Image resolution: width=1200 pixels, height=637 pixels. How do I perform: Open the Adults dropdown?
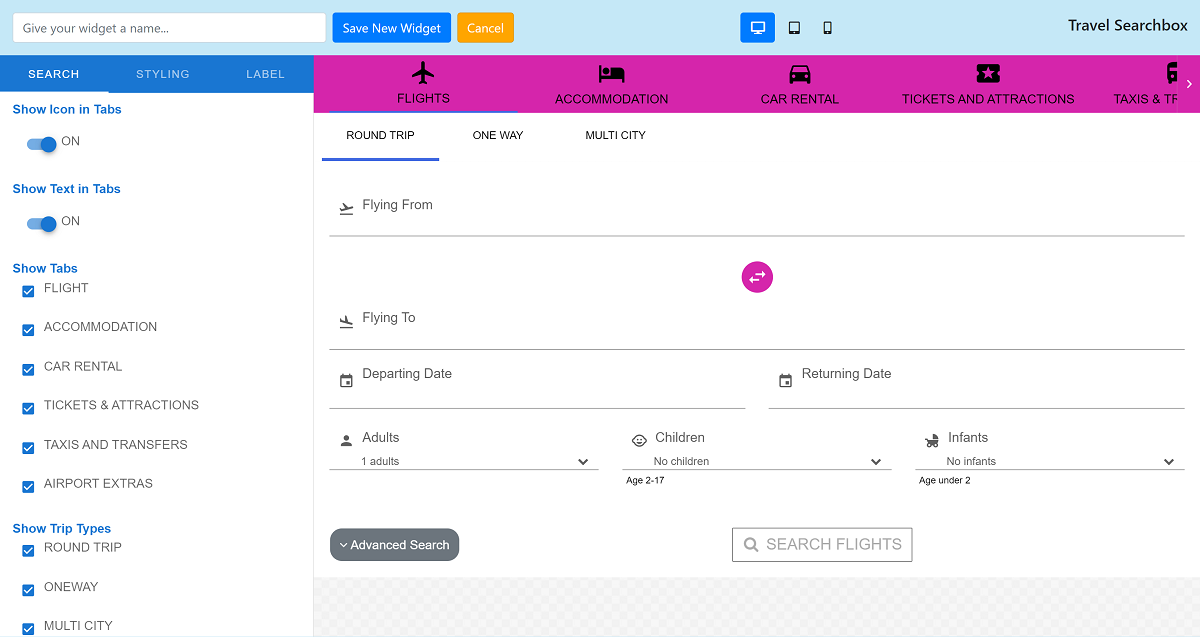[x=464, y=461]
